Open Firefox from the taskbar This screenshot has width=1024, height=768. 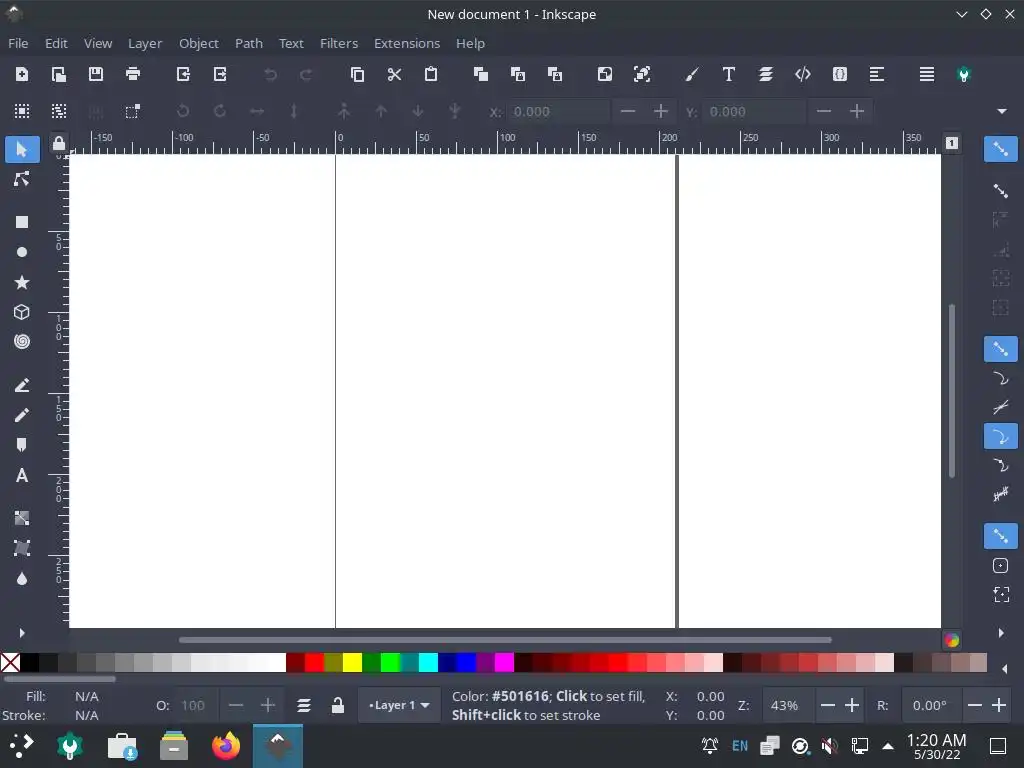tap(226, 746)
